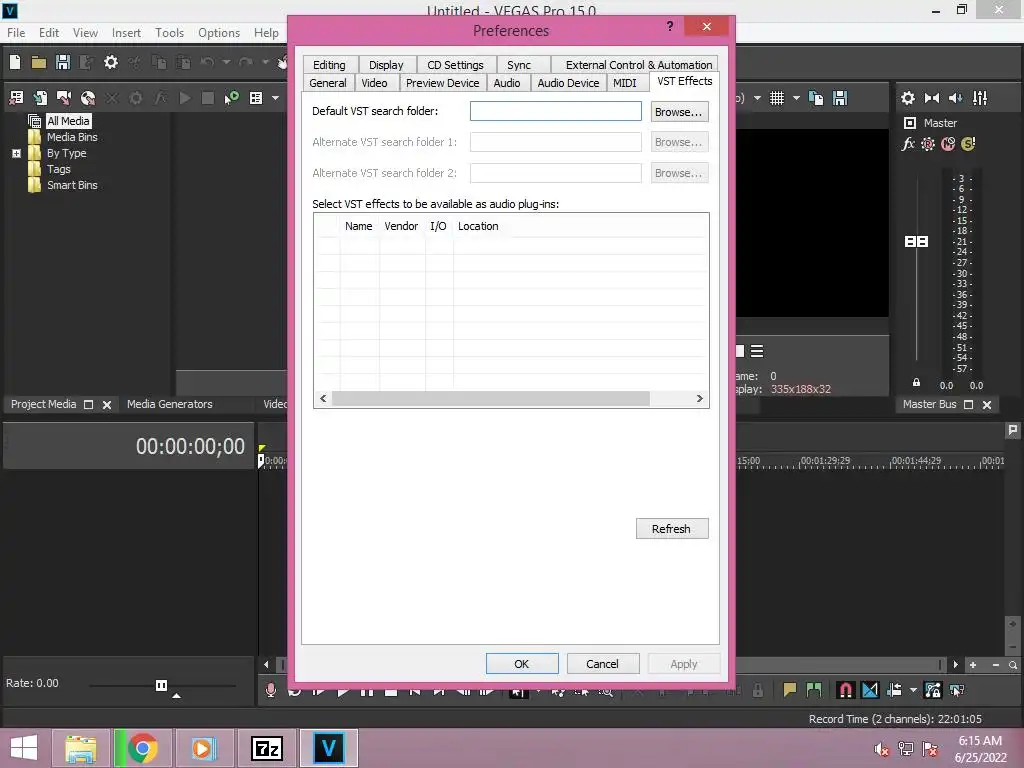The height and width of the screenshot is (768, 1024).
Task: Toggle Master fader channel lock
Action: [x=916, y=383]
